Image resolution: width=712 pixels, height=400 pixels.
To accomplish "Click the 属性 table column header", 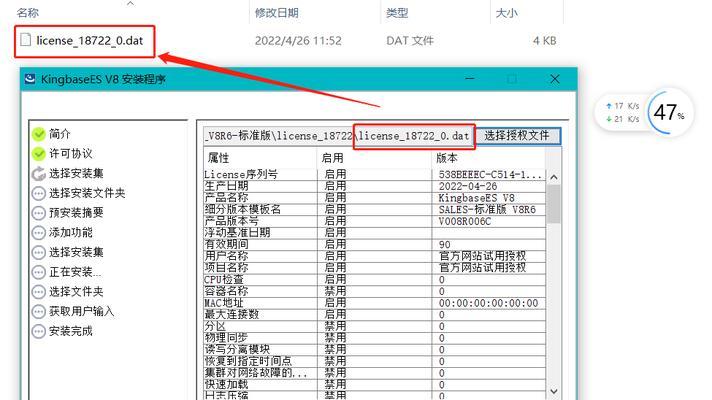I will (x=218, y=158).
